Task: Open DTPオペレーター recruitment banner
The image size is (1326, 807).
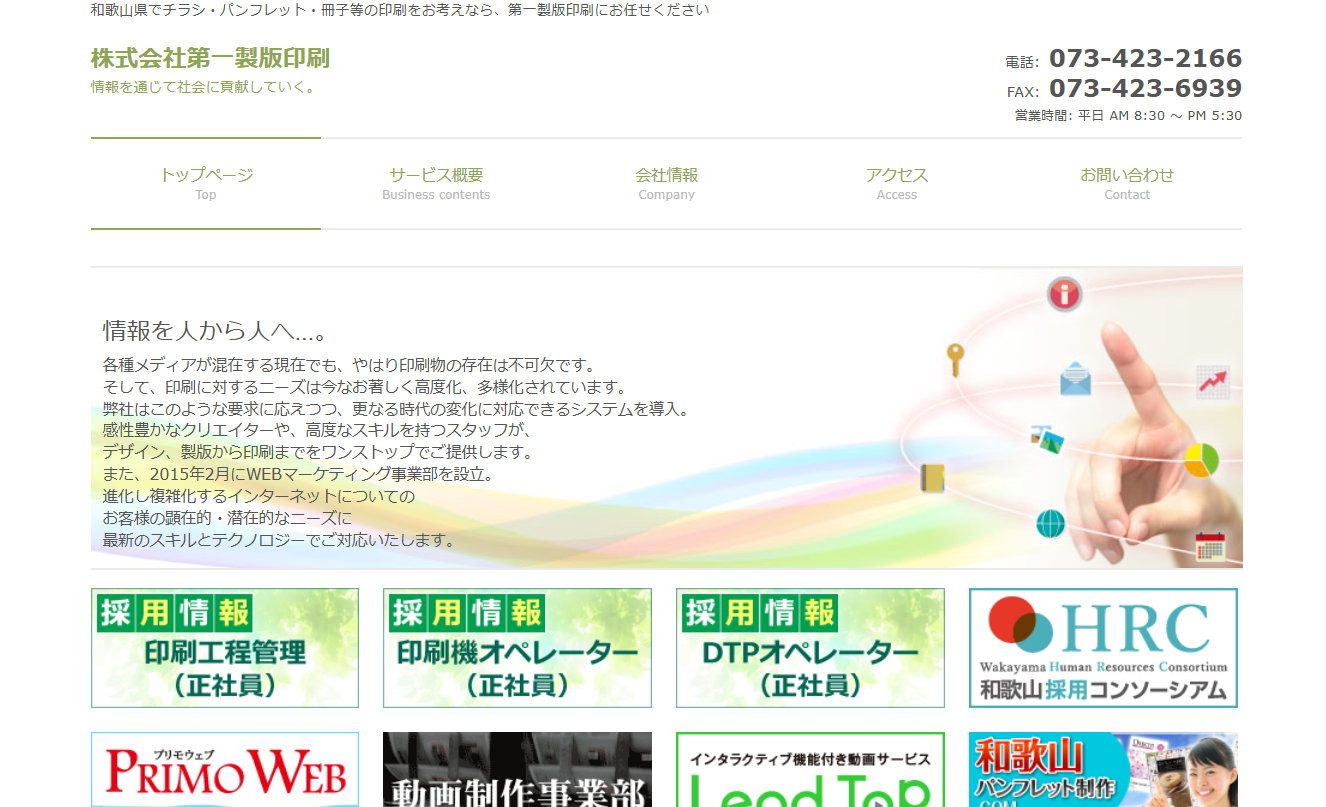Action: (x=810, y=648)
